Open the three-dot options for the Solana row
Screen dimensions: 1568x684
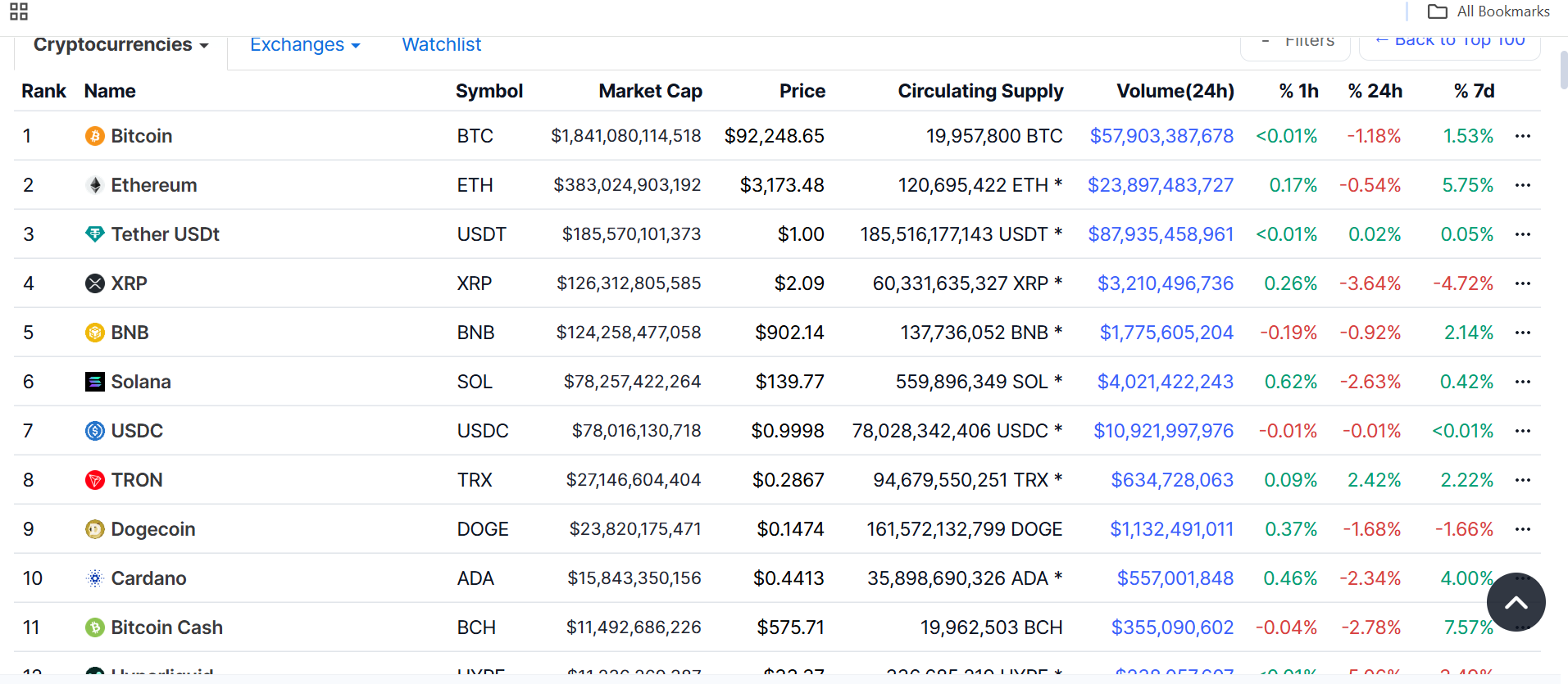(1523, 382)
